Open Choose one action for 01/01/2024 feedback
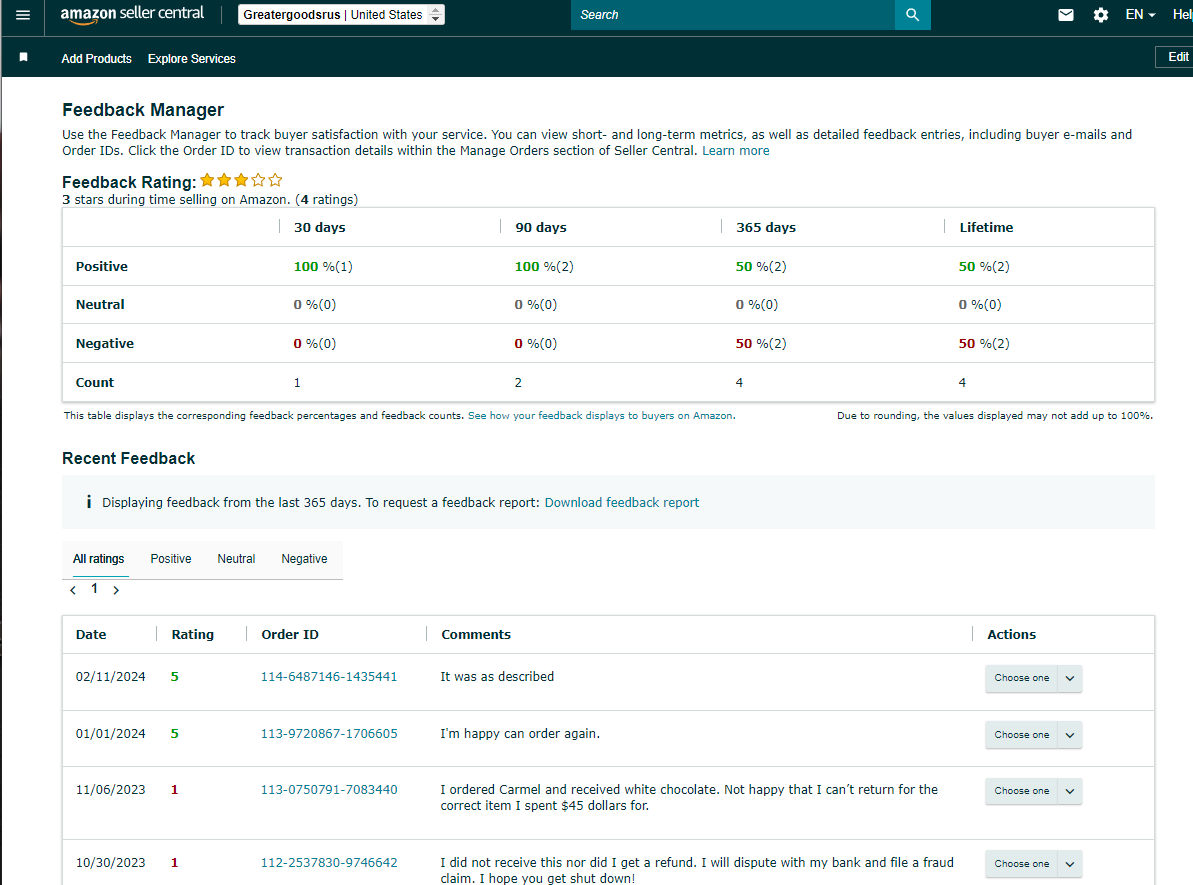This screenshot has height=885, width=1193. tap(1033, 734)
